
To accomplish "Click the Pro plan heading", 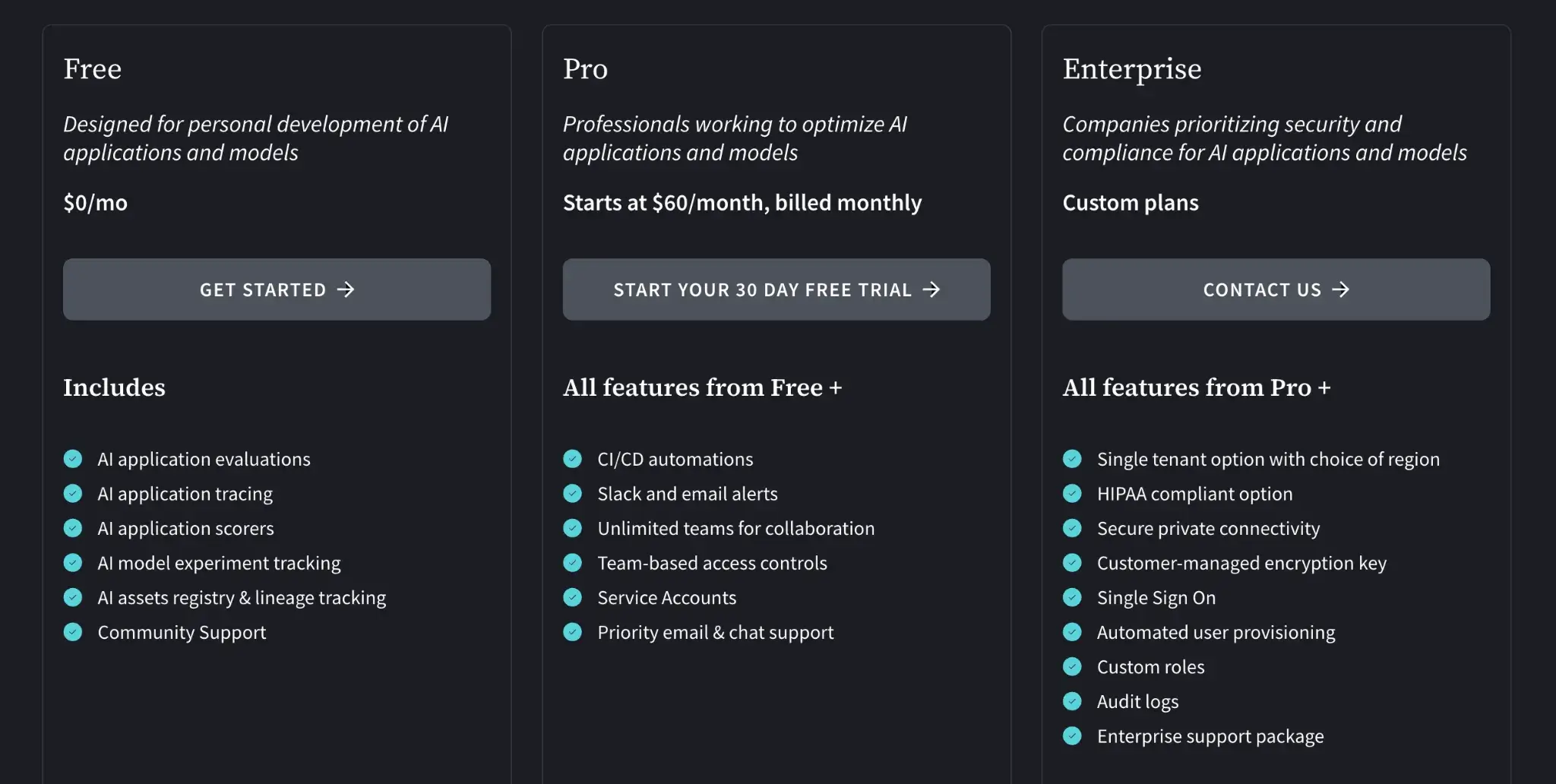I will pyautogui.click(x=585, y=69).
